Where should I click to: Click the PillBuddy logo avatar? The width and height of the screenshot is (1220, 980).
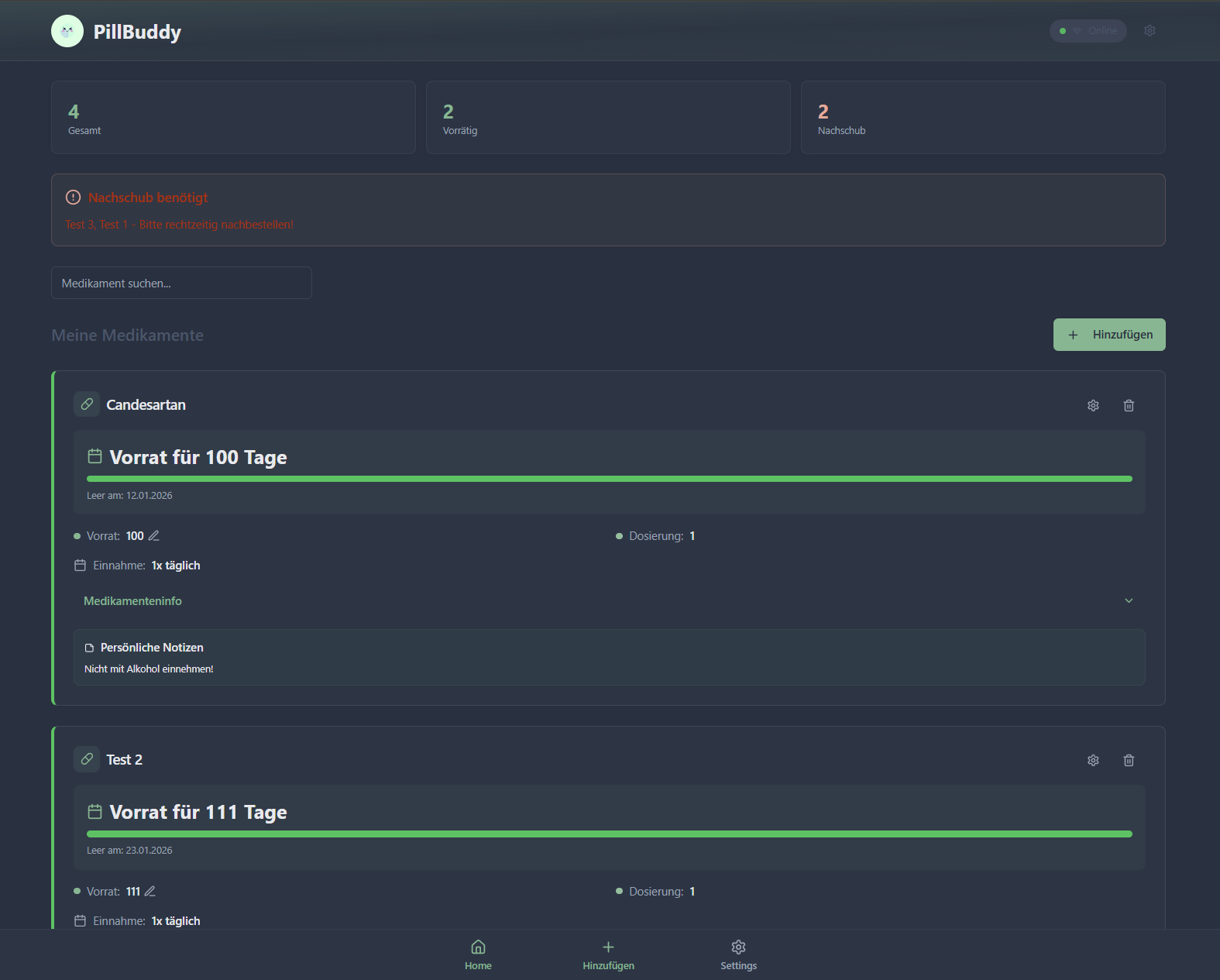tap(67, 31)
